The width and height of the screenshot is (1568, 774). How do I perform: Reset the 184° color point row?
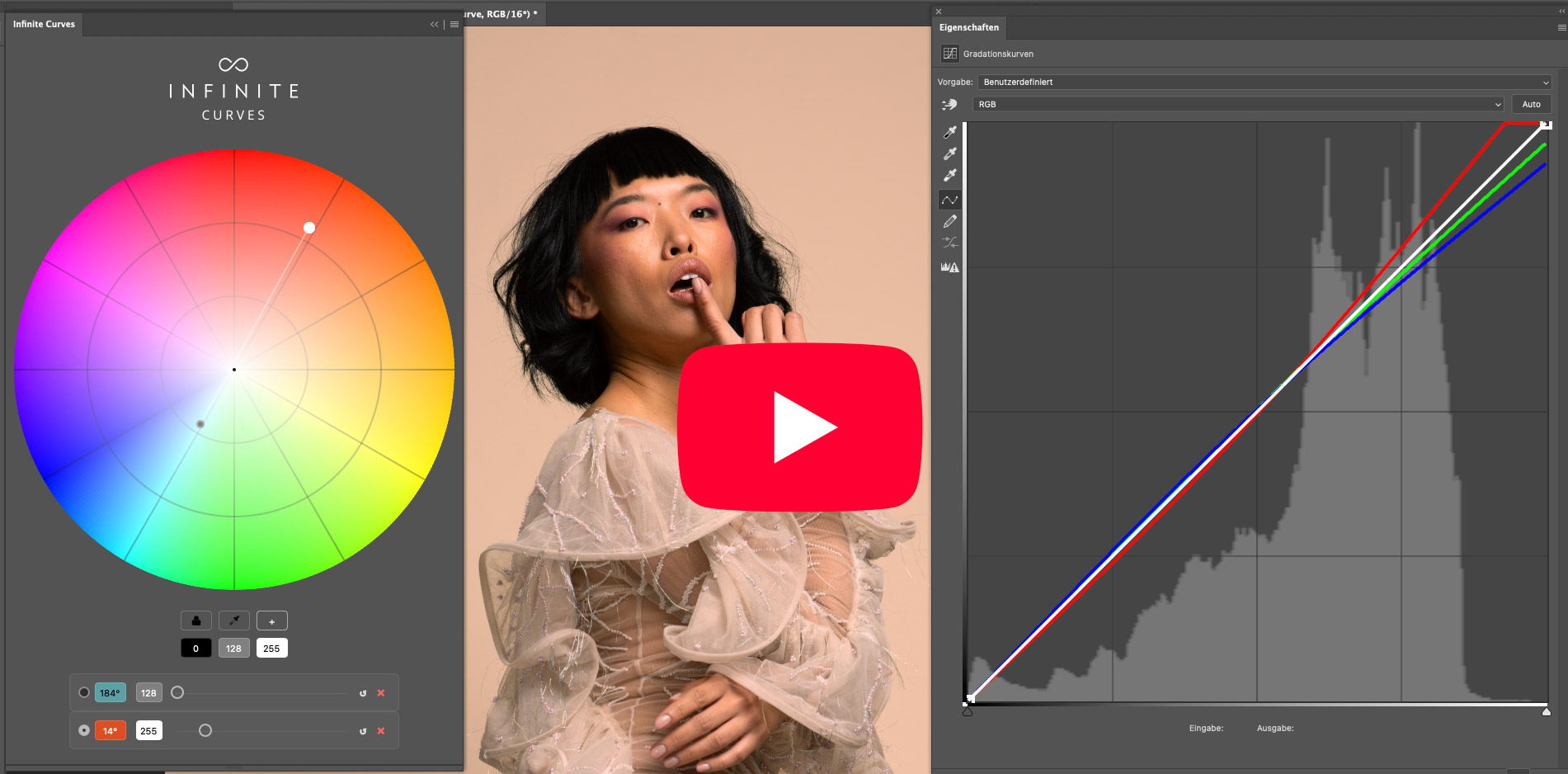point(363,693)
